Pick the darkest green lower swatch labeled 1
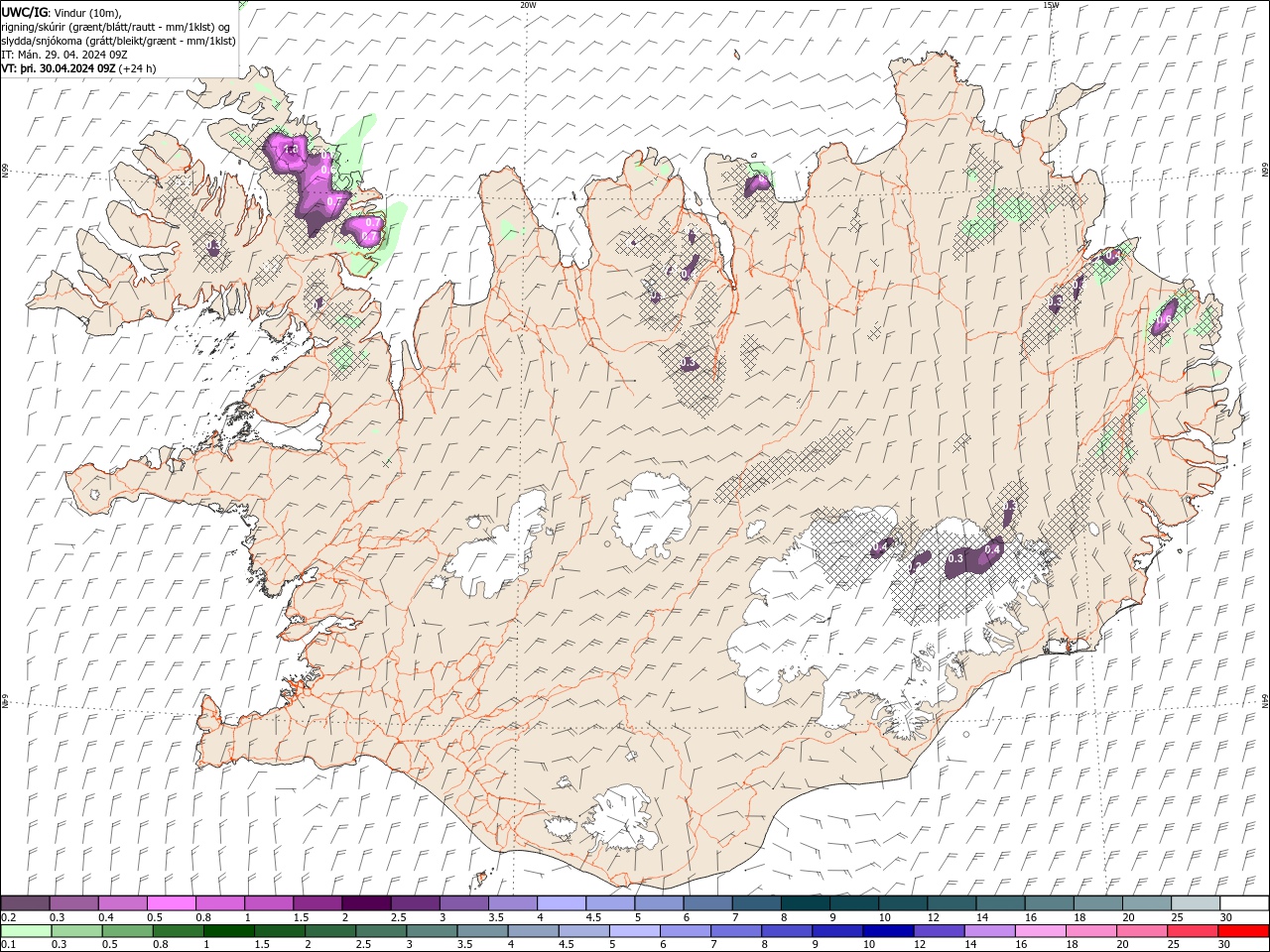The image size is (1270, 952). pyautogui.click(x=228, y=931)
